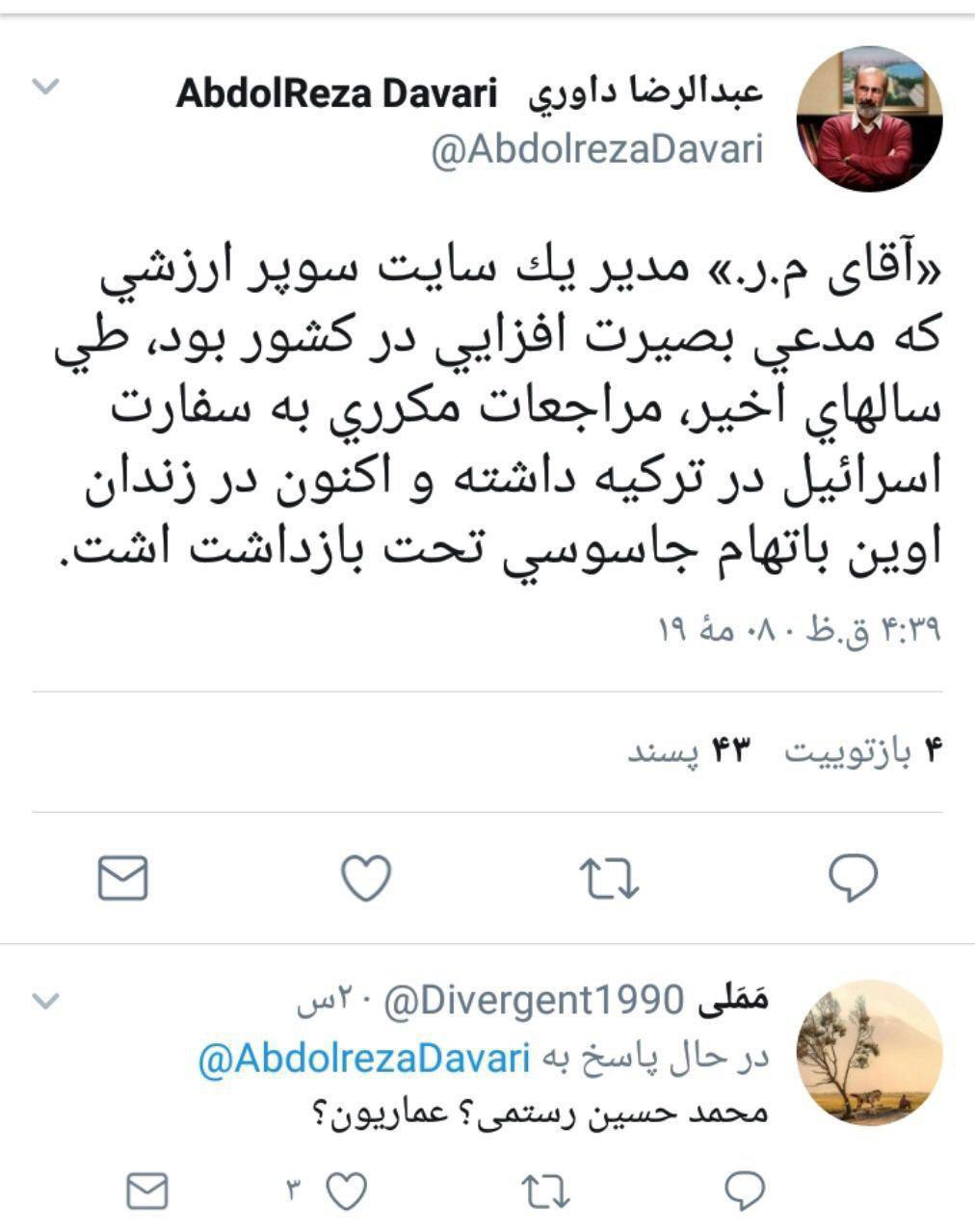Image resolution: width=975 pixels, height=1232 pixels.
Task: Open the main tweet's options chevron menu
Action: (45, 88)
